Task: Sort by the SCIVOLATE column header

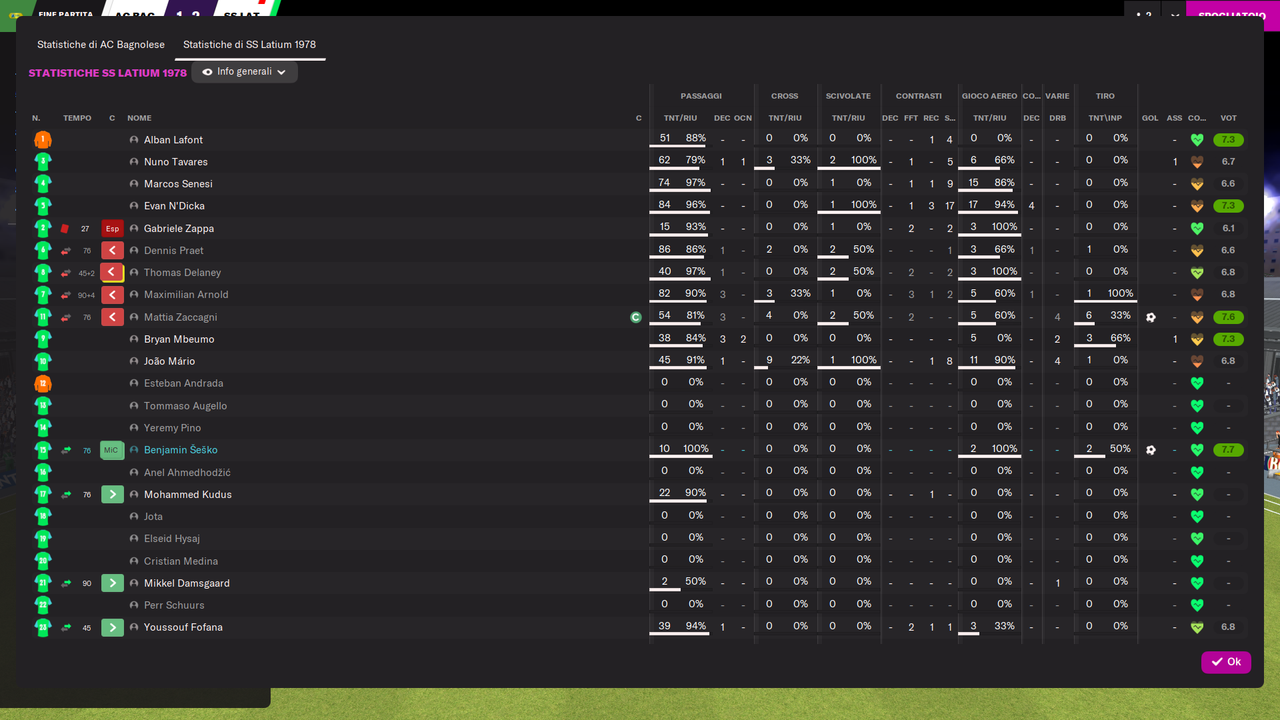Action: (848, 96)
